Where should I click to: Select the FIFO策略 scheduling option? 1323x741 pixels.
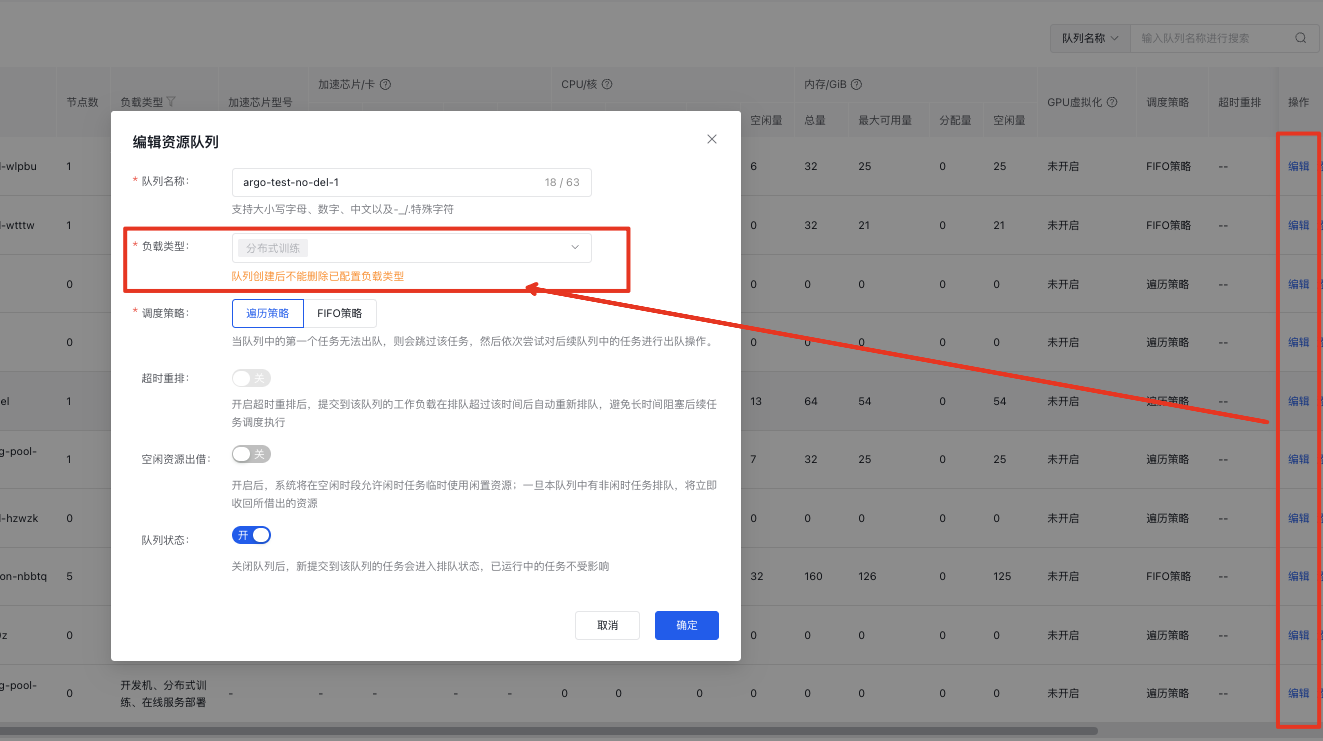(340, 313)
